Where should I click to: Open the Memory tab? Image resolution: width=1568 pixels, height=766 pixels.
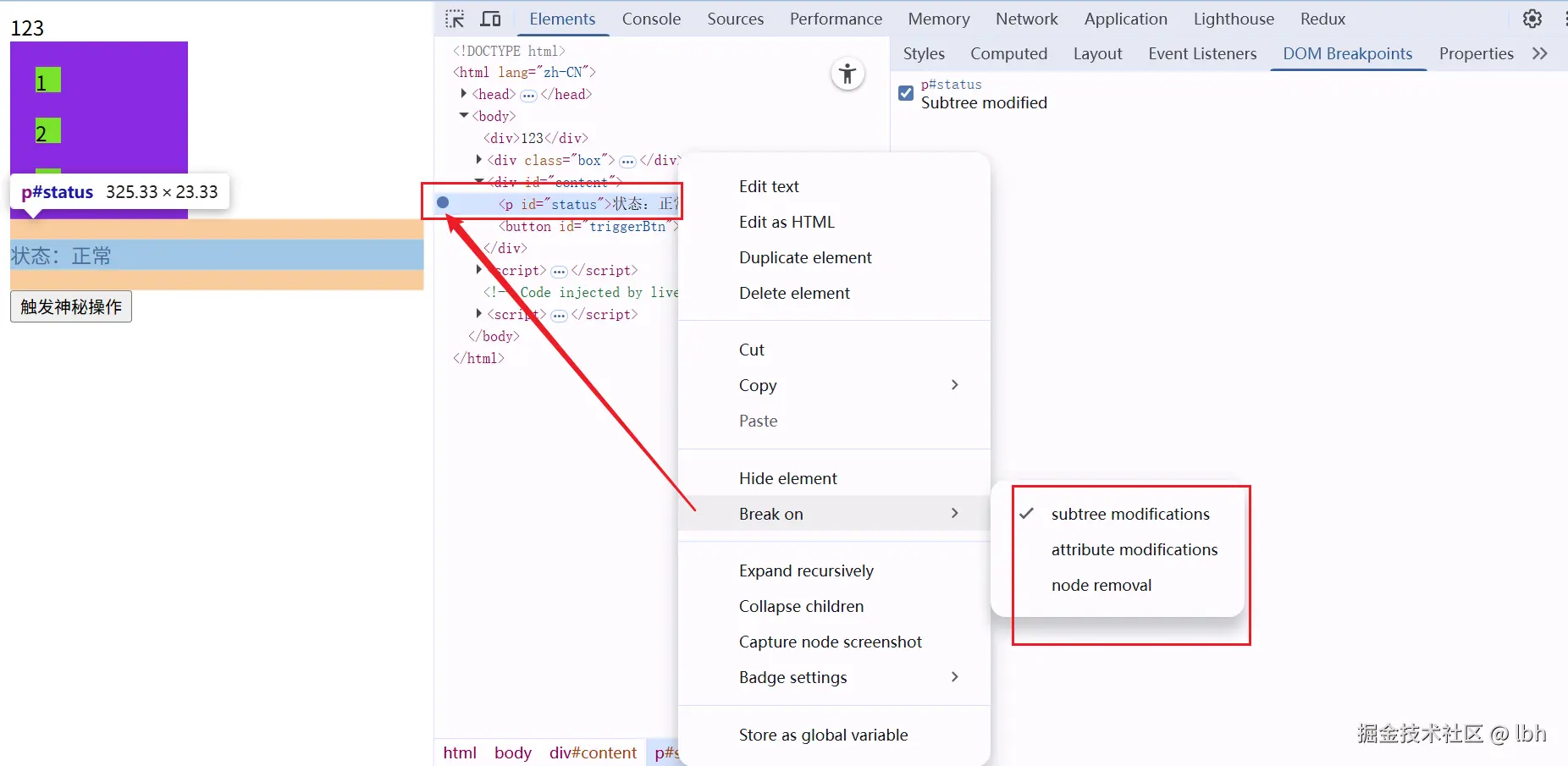tap(939, 19)
